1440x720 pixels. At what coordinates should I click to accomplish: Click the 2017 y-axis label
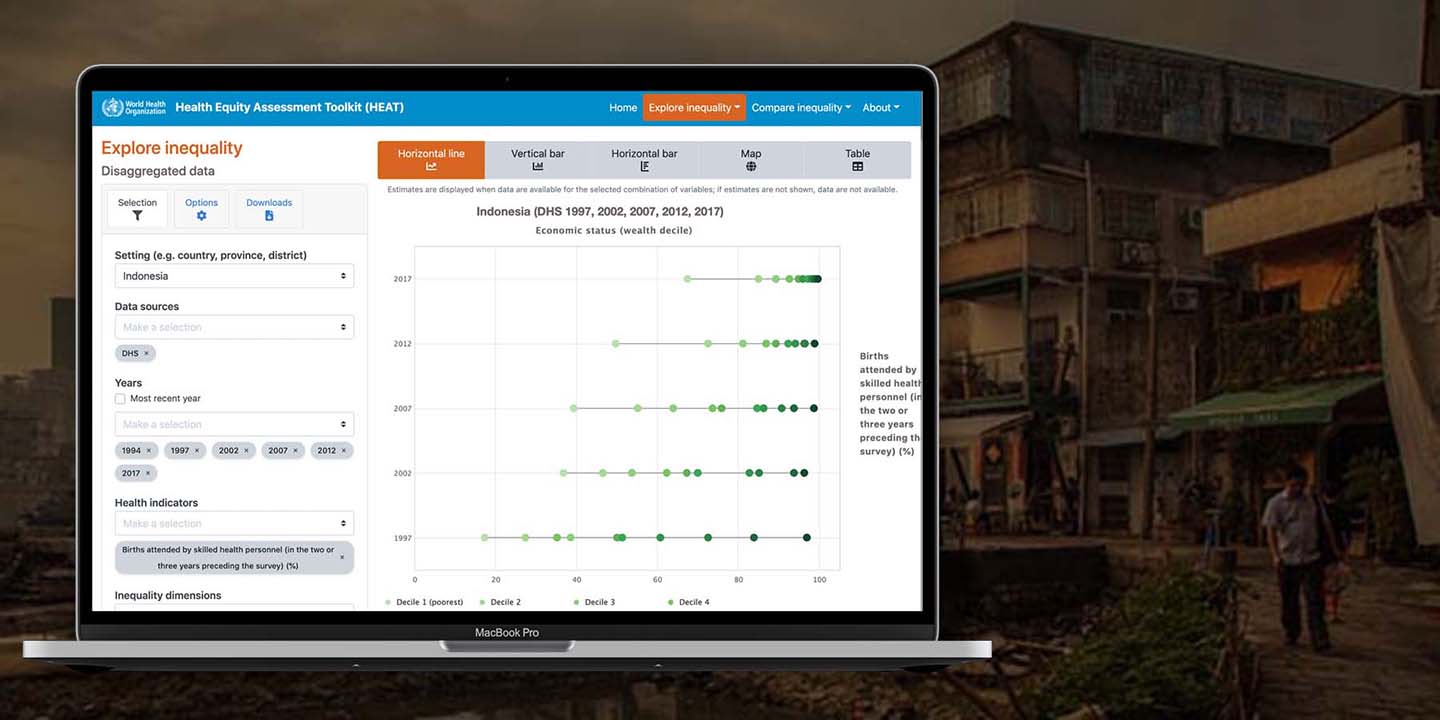(402, 279)
